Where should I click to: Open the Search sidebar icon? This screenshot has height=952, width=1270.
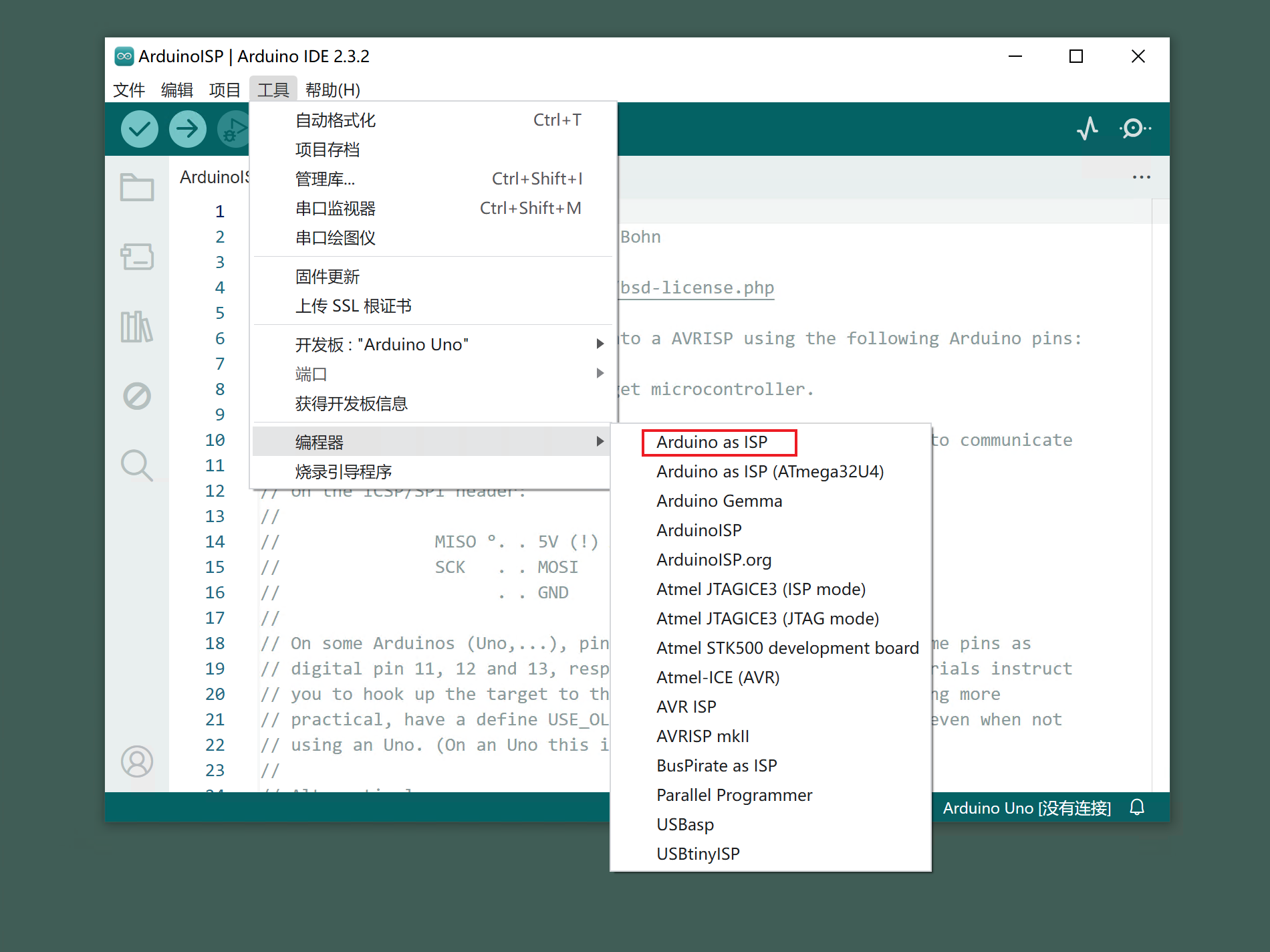coord(137,465)
